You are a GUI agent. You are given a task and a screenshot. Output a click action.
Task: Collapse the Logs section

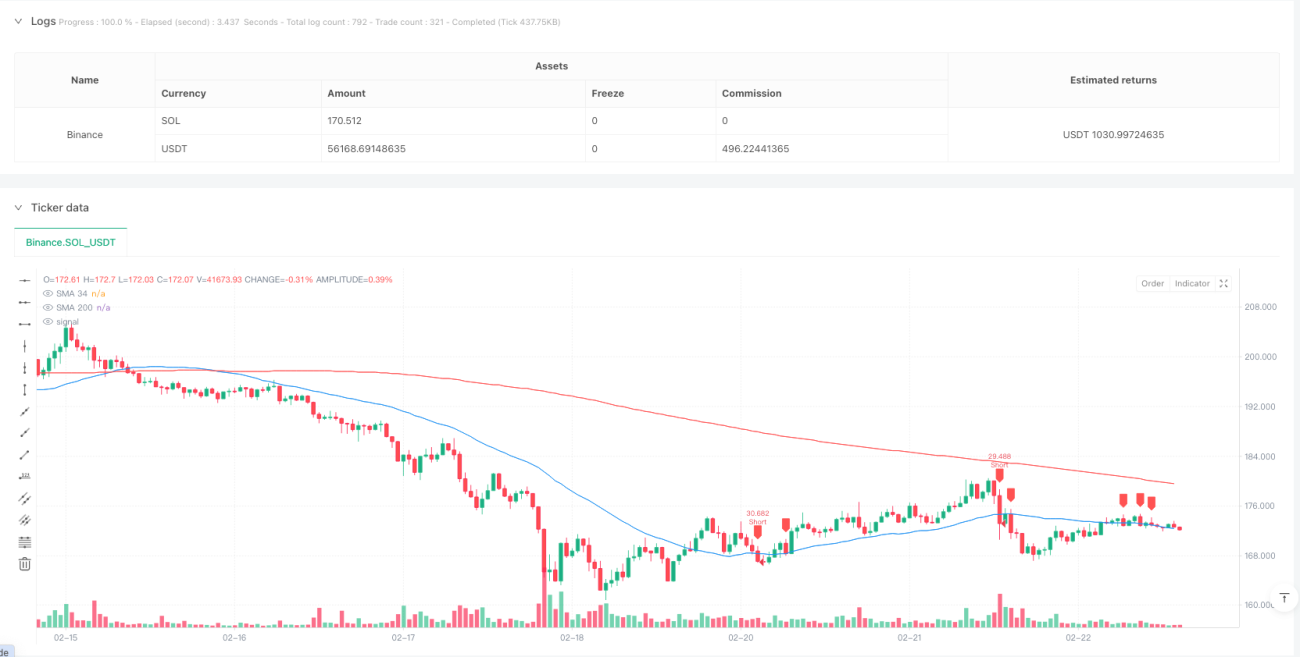pos(18,20)
